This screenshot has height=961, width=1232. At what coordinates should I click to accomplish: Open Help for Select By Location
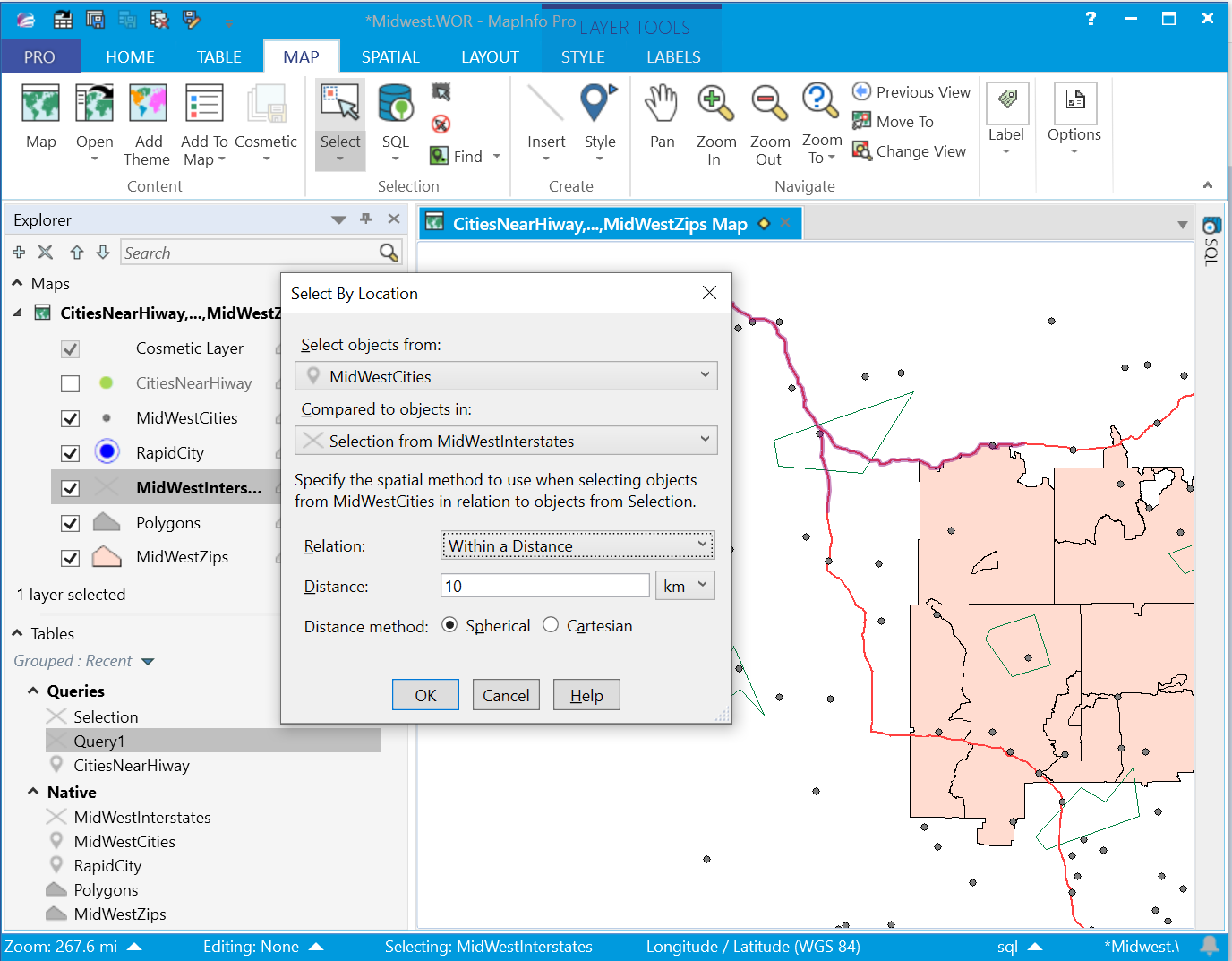coord(586,695)
